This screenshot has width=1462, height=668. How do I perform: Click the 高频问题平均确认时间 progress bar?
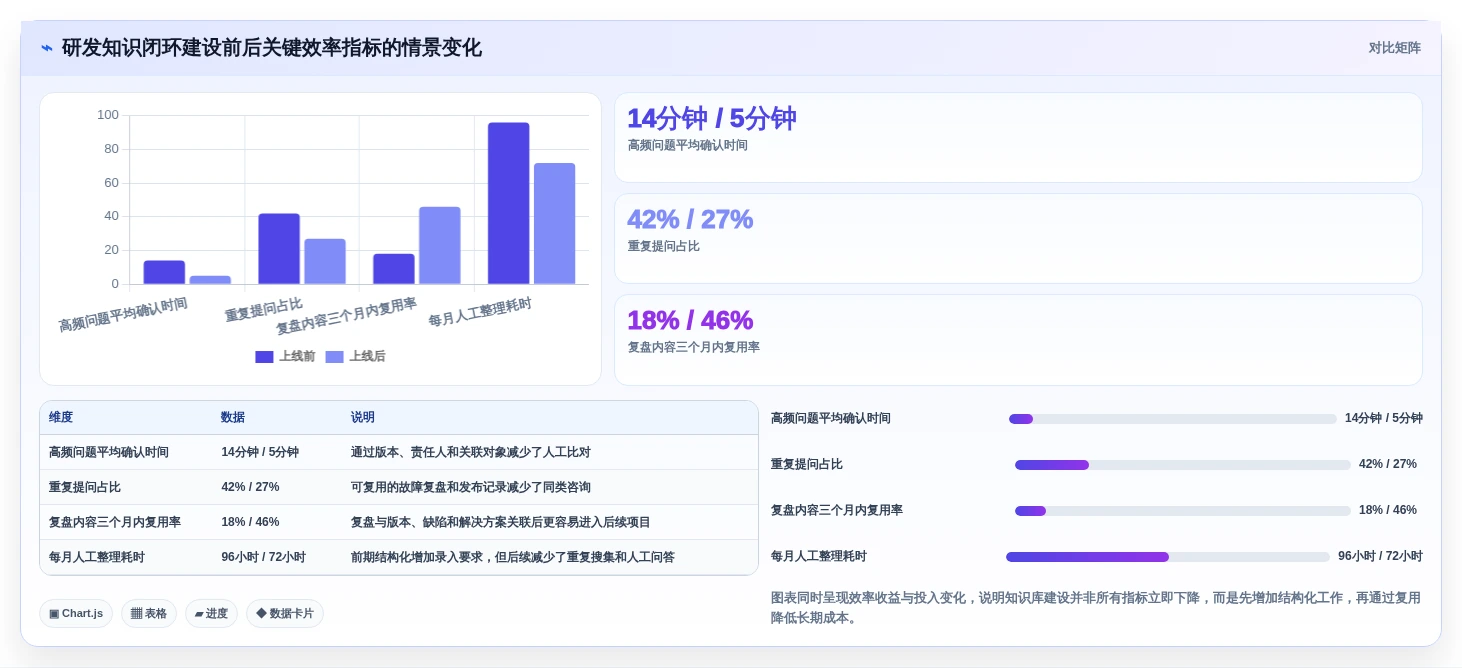pos(1172,419)
